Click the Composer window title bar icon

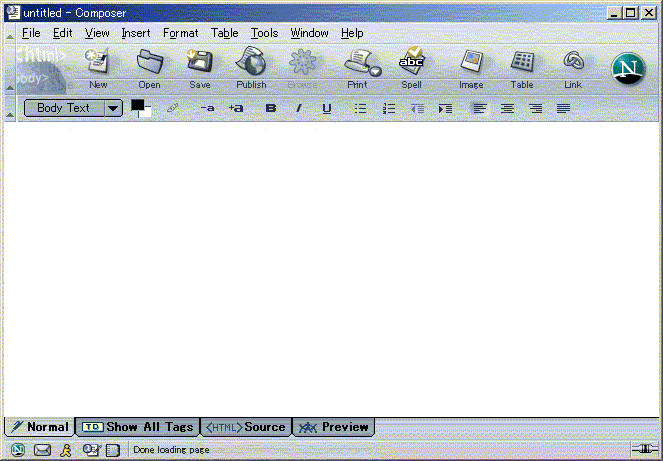point(13,12)
